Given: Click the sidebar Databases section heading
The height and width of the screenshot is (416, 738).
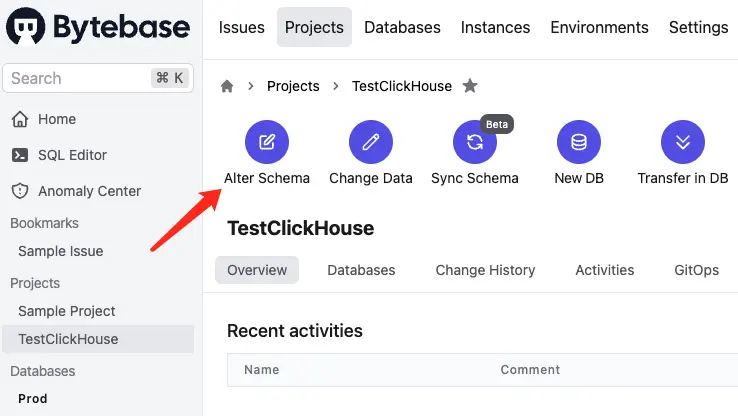Looking at the screenshot, I should click(43, 371).
